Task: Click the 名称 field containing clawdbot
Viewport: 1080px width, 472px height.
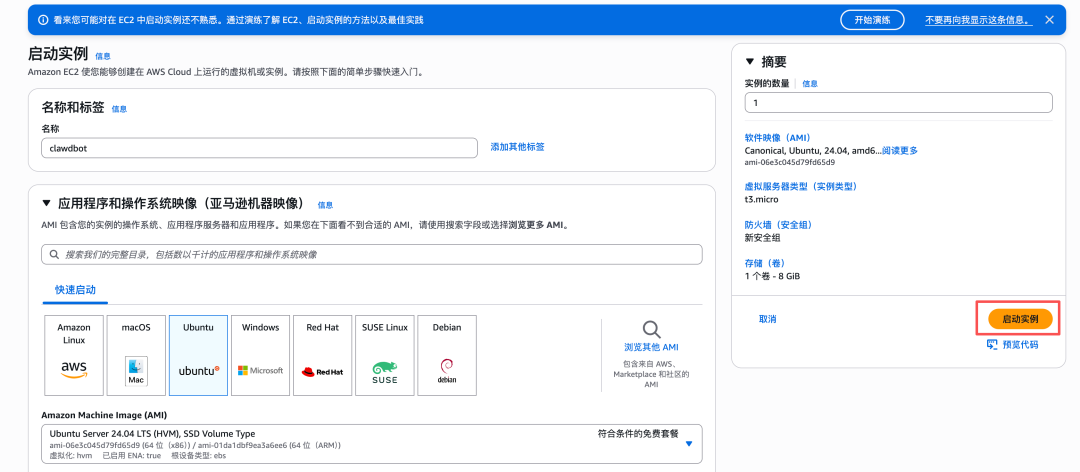Action: click(259, 147)
